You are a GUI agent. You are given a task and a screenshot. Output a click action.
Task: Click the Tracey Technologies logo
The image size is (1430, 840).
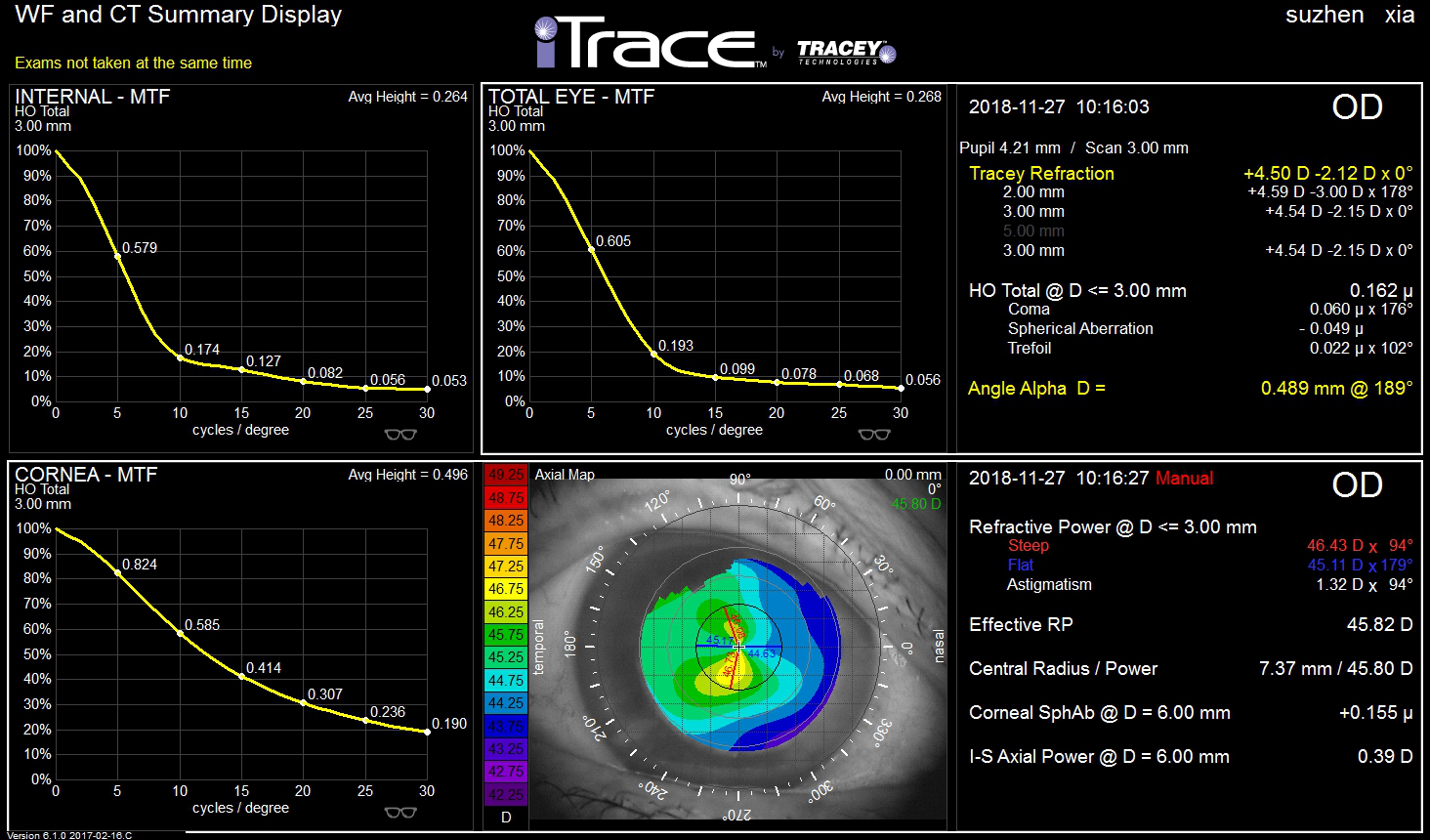coord(846,52)
